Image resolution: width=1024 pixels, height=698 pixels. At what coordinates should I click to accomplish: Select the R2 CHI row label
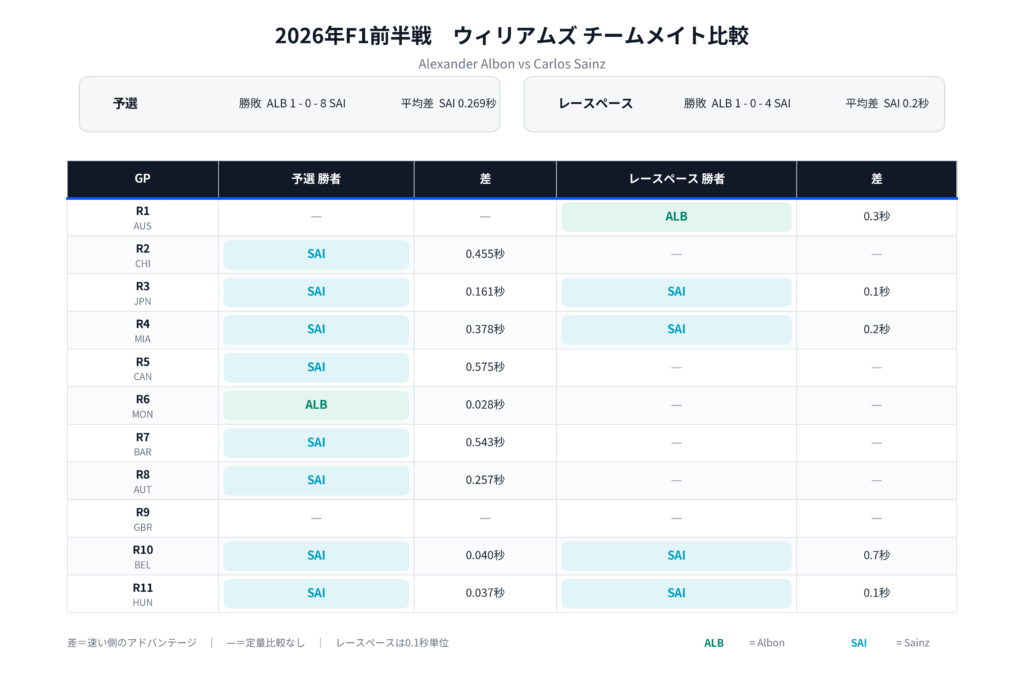click(142, 255)
